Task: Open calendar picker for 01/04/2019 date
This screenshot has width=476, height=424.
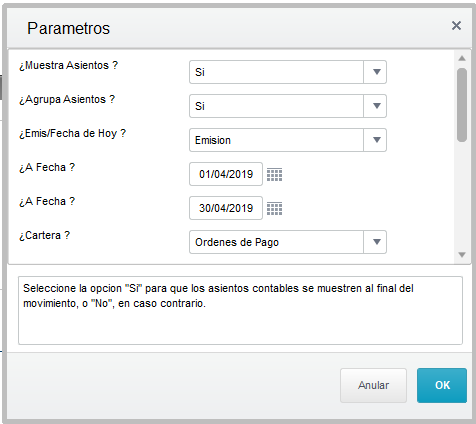Action: click(x=274, y=174)
